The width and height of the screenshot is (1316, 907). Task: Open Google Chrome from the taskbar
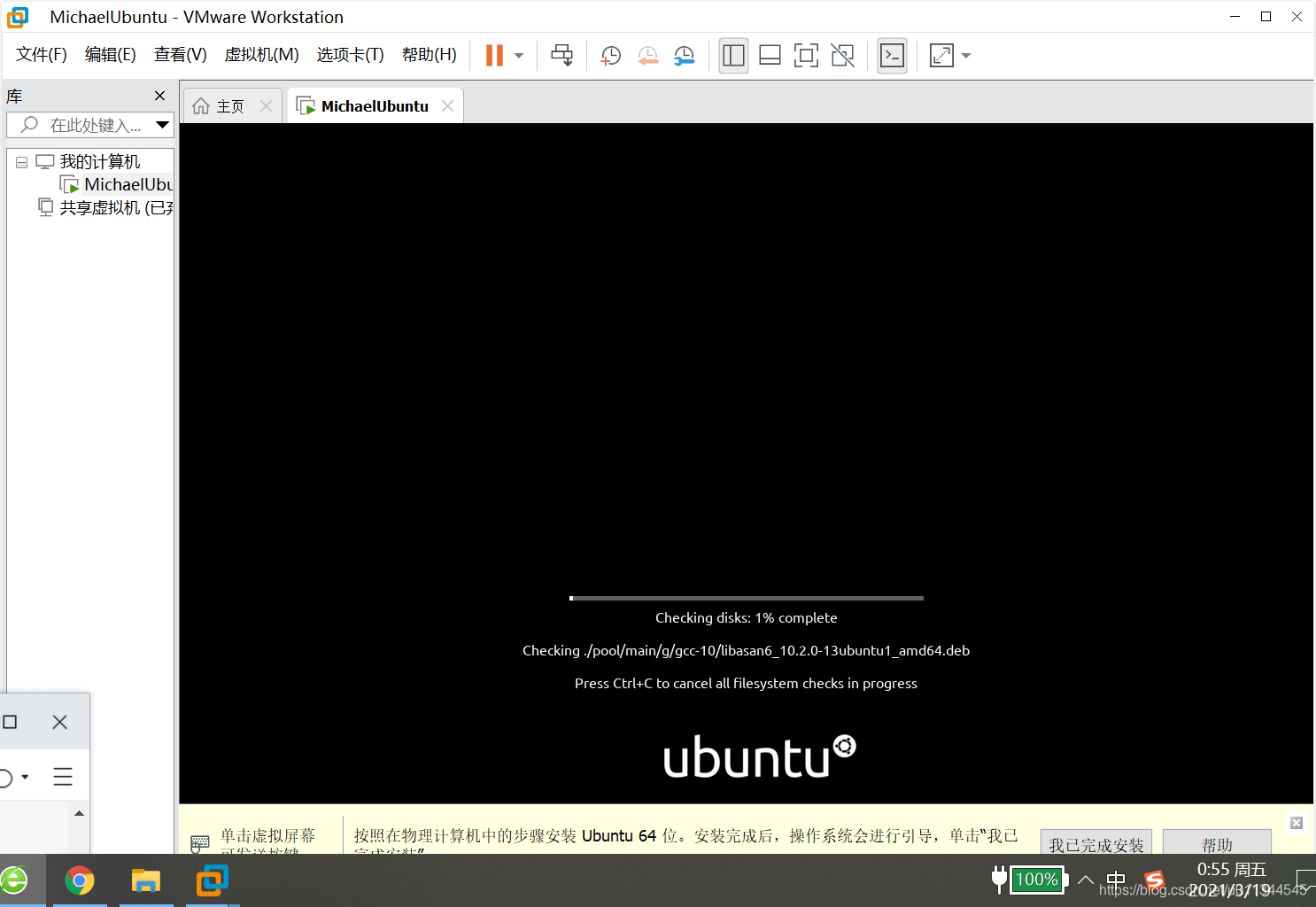click(x=80, y=880)
